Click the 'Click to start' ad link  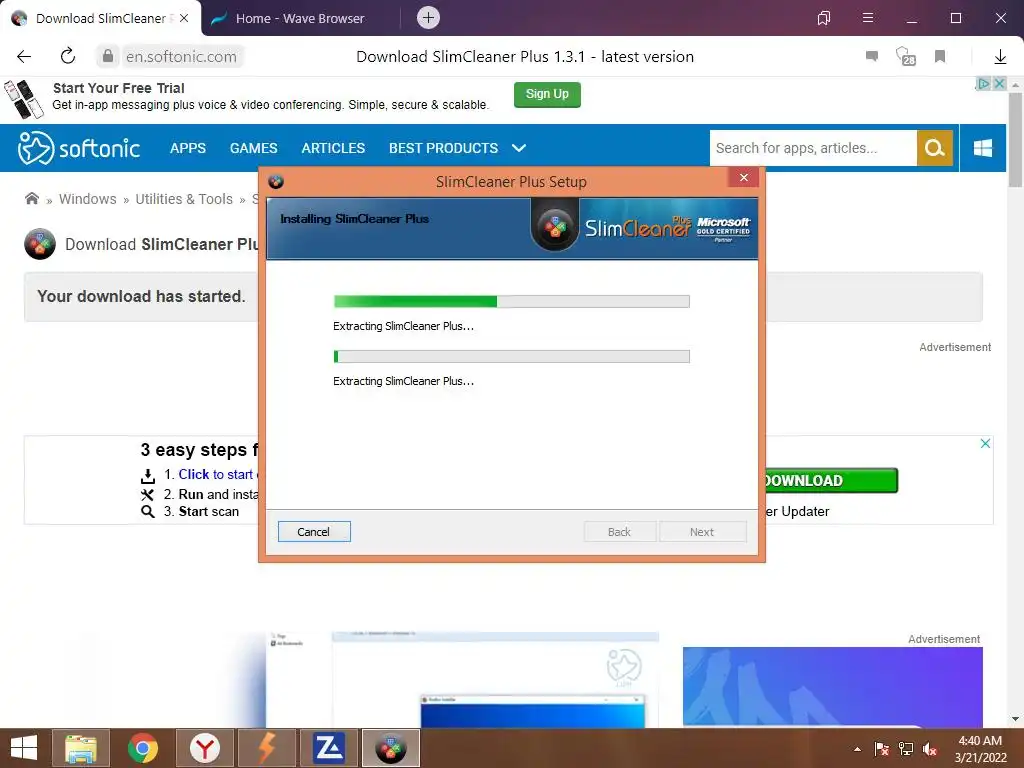(216, 475)
